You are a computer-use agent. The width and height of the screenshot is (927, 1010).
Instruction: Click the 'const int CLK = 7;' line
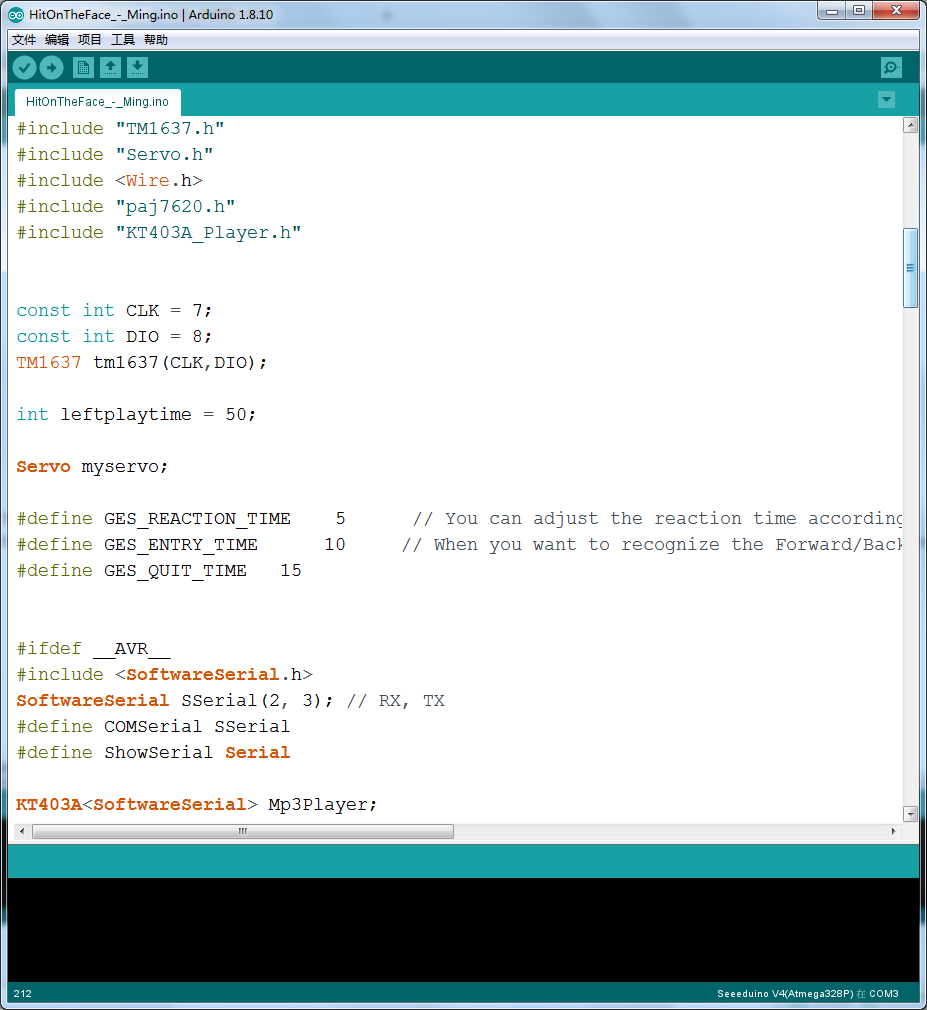pyautogui.click(x=114, y=310)
